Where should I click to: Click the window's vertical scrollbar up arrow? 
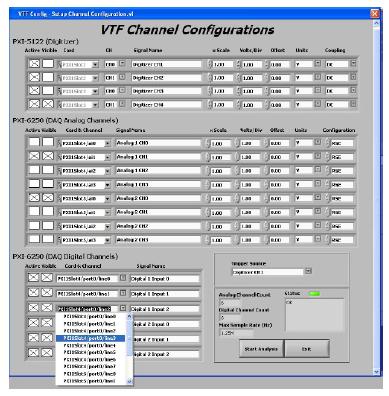(376, 23)
